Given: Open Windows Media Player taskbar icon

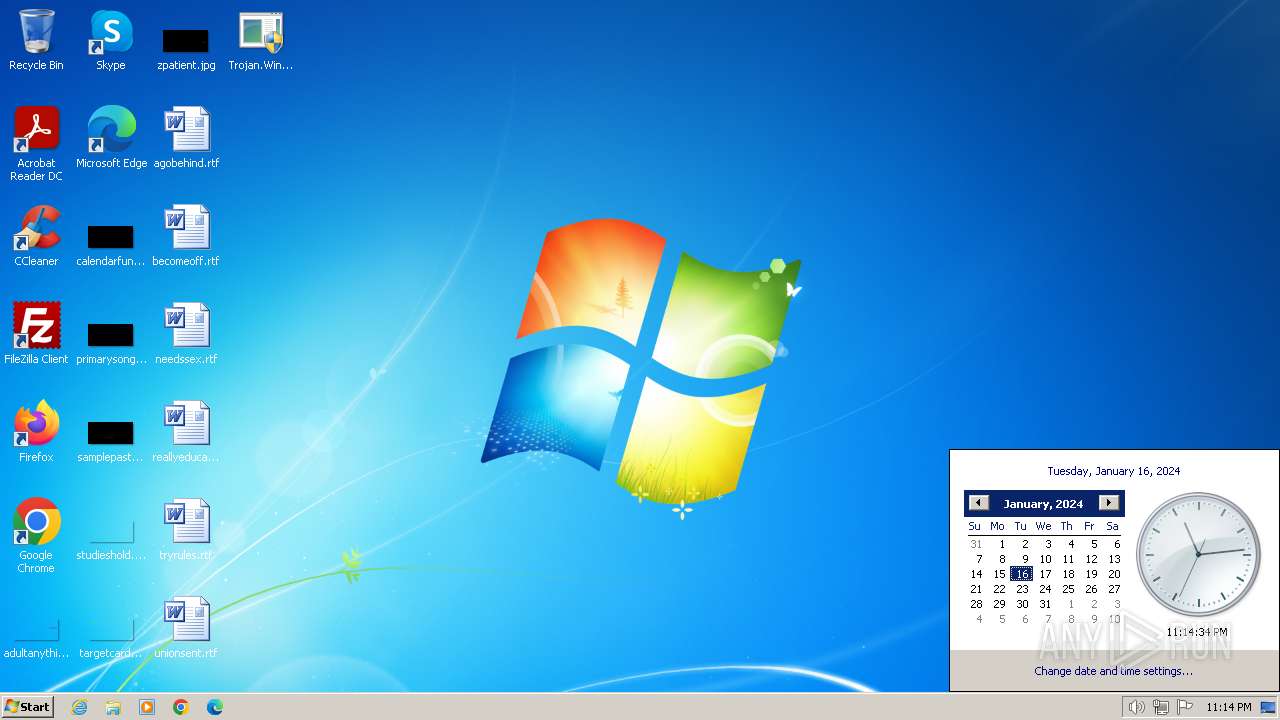Looking at the screenshot, I should coord(147,707).
